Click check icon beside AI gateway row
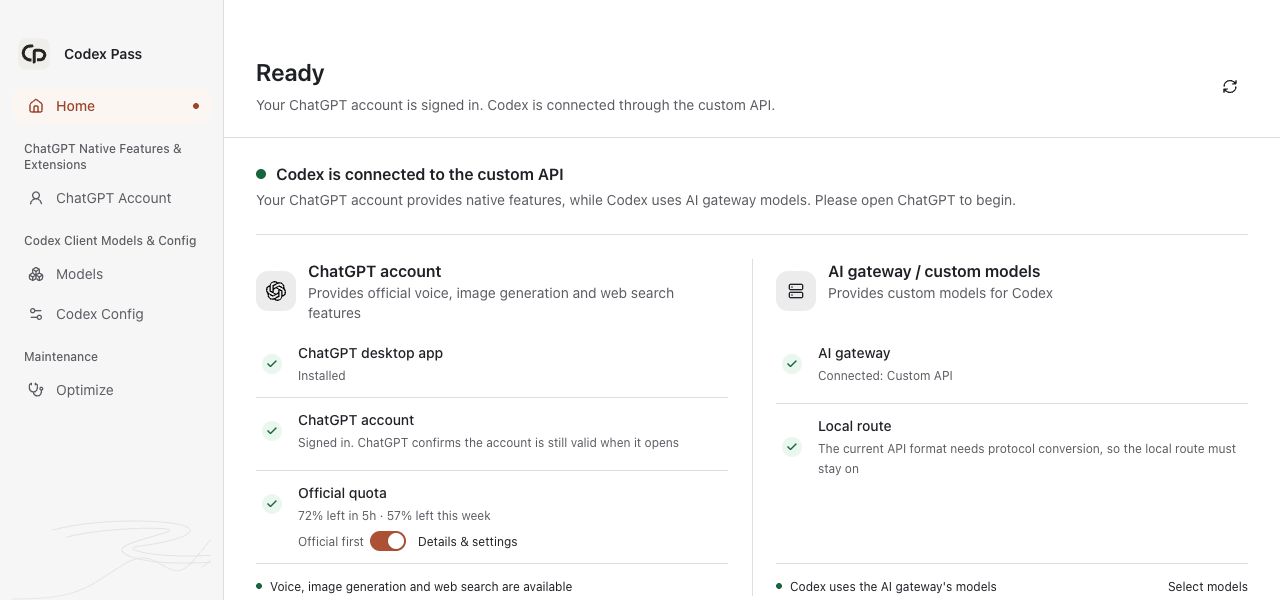The height and width of the screenshot is (600, 1280). (x=792, y=364)
